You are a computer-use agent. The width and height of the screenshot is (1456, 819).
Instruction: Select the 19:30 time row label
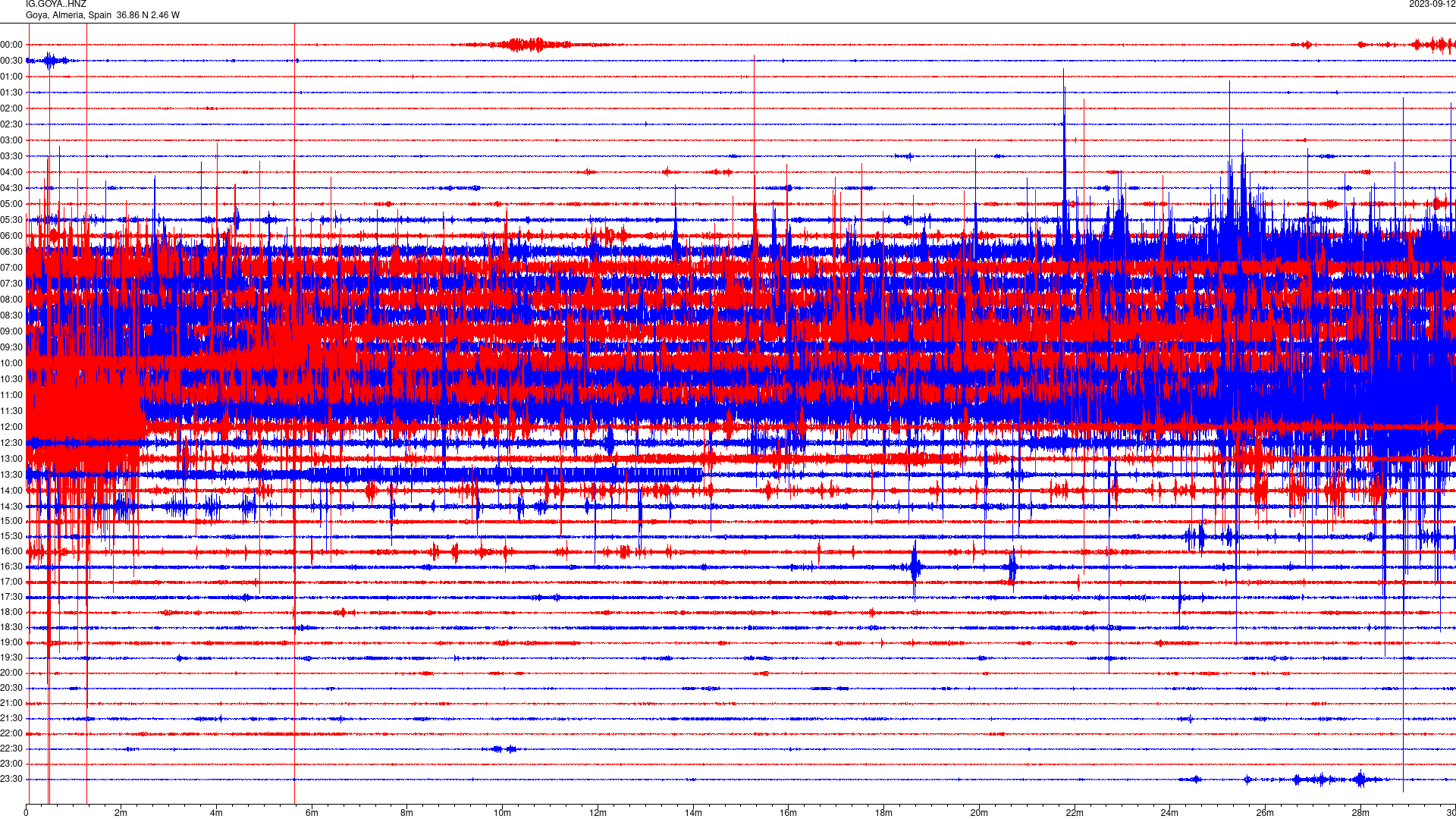coord(11,657)
